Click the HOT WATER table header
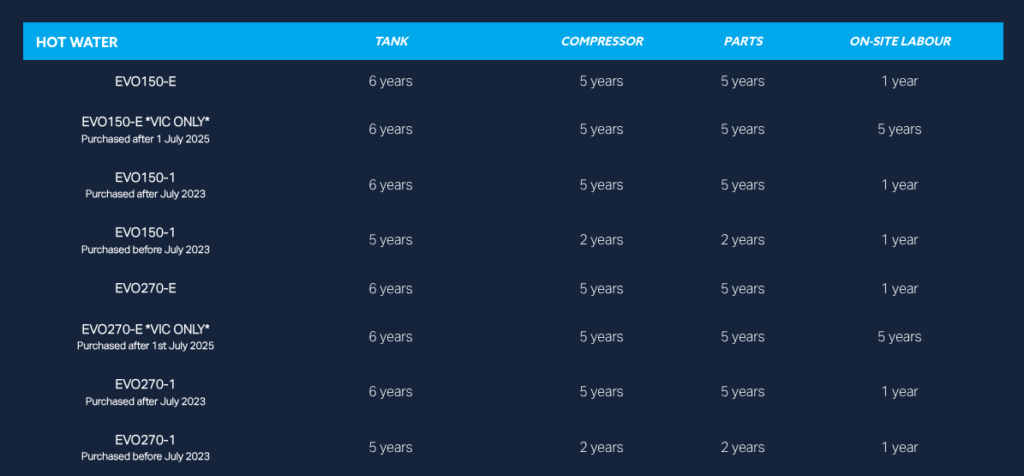The width and height of the screenshot is (1024, 476). (x=77, y=42)
